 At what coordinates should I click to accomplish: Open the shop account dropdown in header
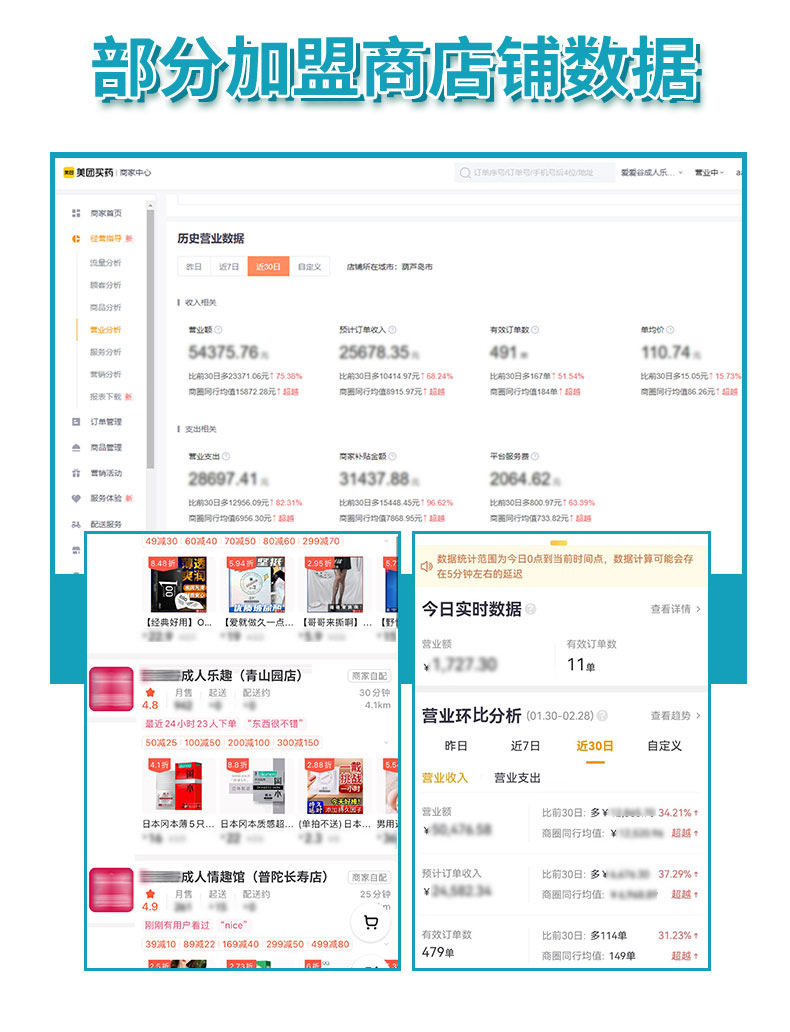(652, 172)
